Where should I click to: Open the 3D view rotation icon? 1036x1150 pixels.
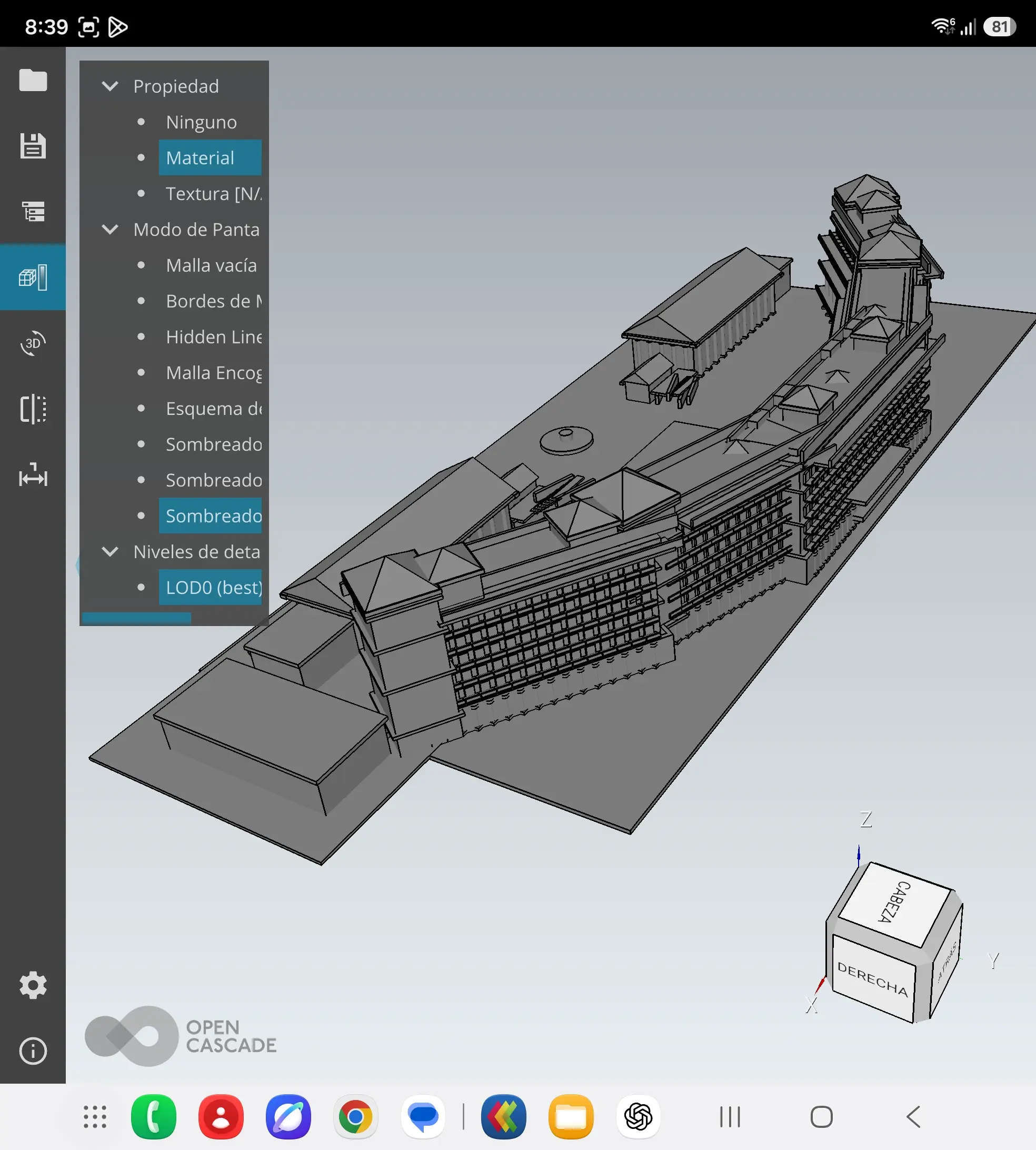tap(33, 343)
